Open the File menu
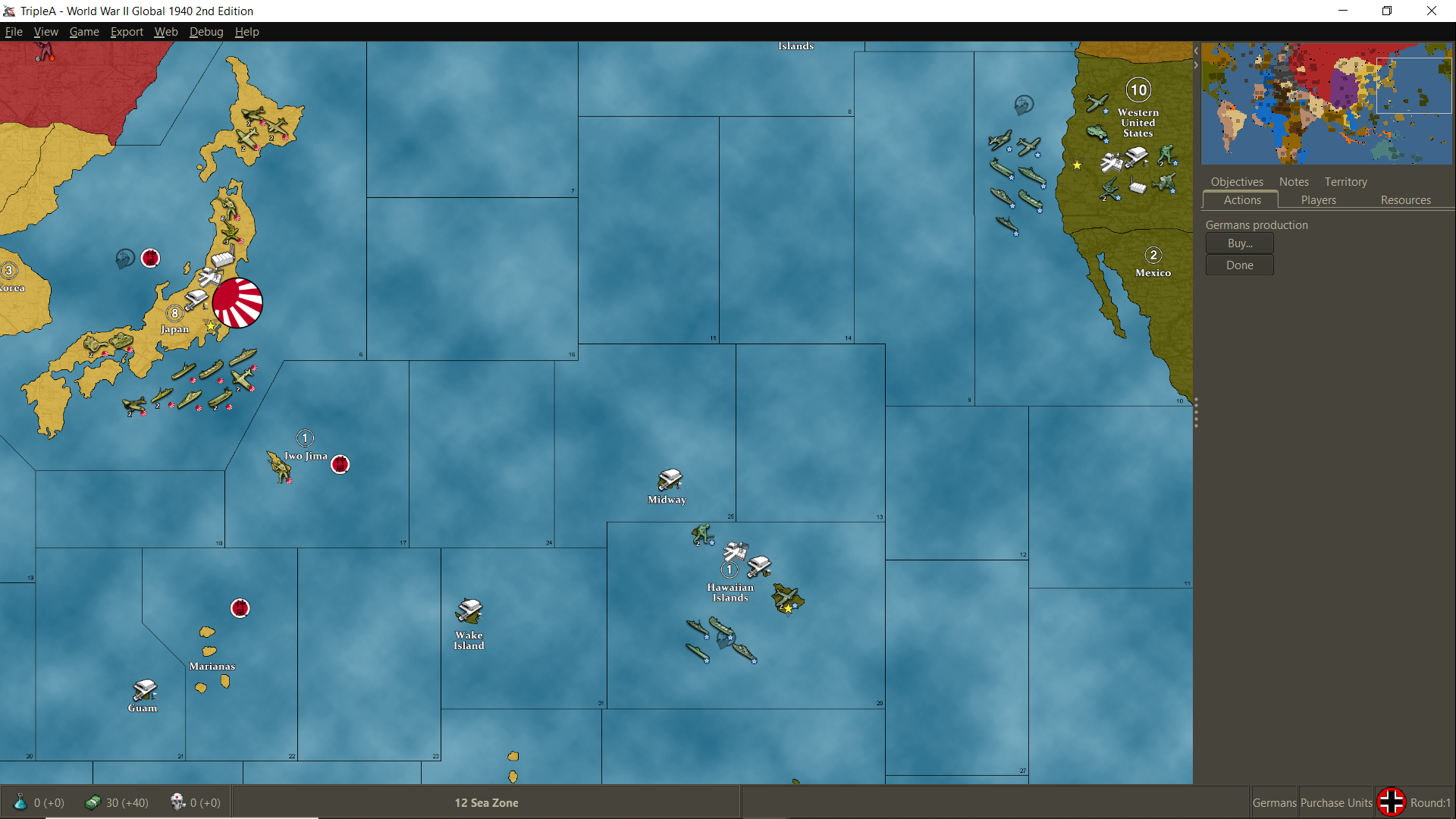This screenshot has height=819, width=1456. tap(14, 32)
